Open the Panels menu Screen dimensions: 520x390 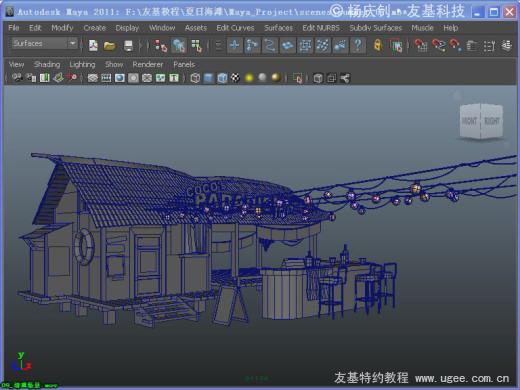point(184,64)
